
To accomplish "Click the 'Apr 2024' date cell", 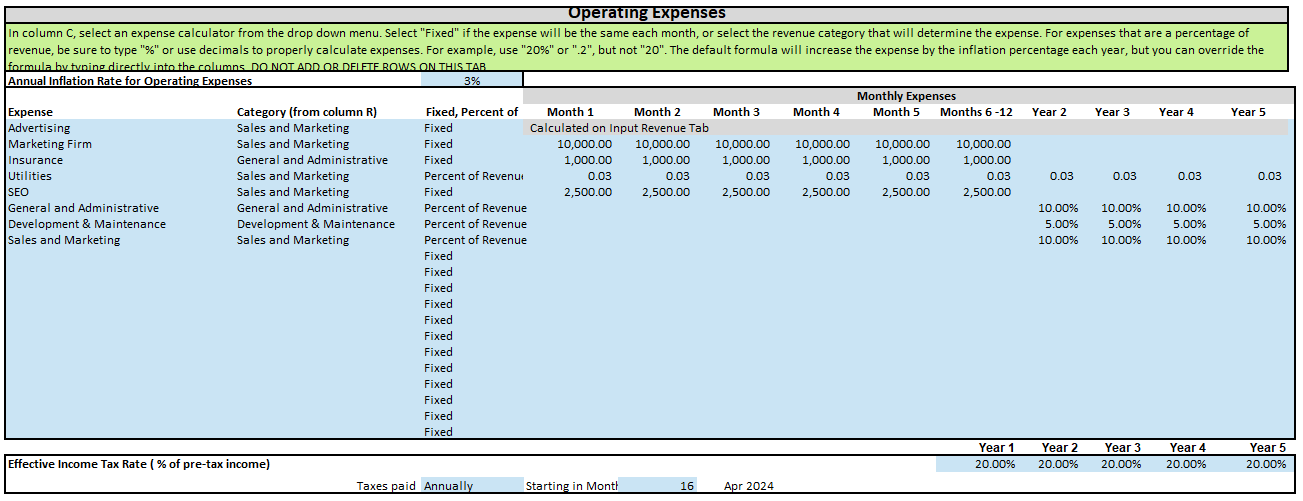I will click(748, 486).
